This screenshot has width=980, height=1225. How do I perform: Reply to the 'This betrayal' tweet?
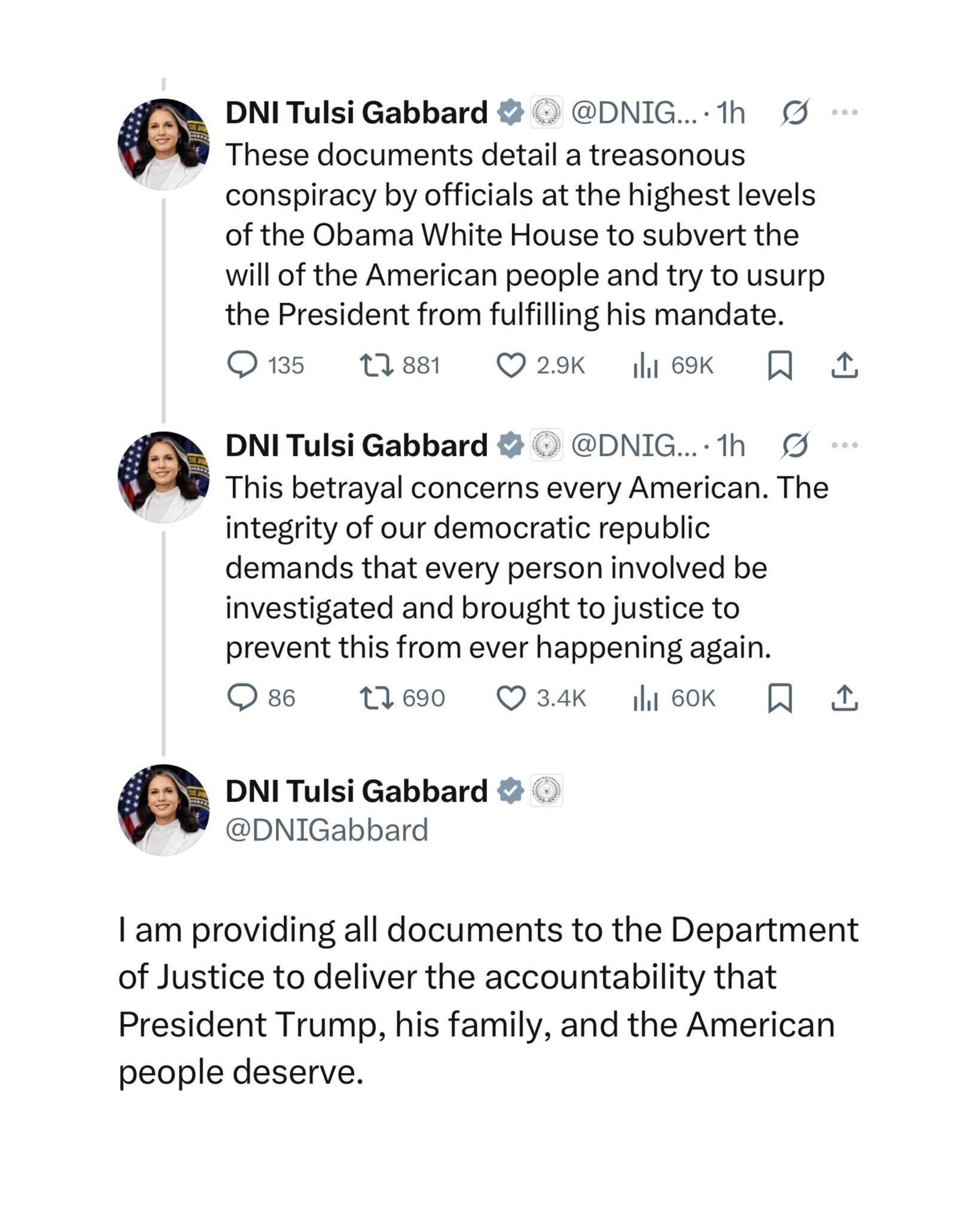pos(242,697)
